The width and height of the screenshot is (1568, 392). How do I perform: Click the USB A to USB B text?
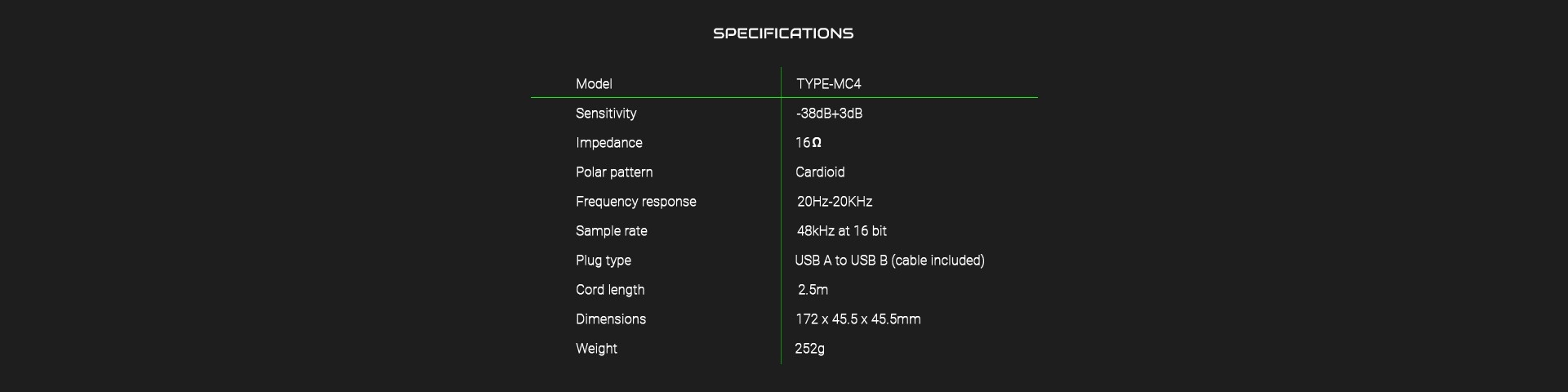pos(841,261)
